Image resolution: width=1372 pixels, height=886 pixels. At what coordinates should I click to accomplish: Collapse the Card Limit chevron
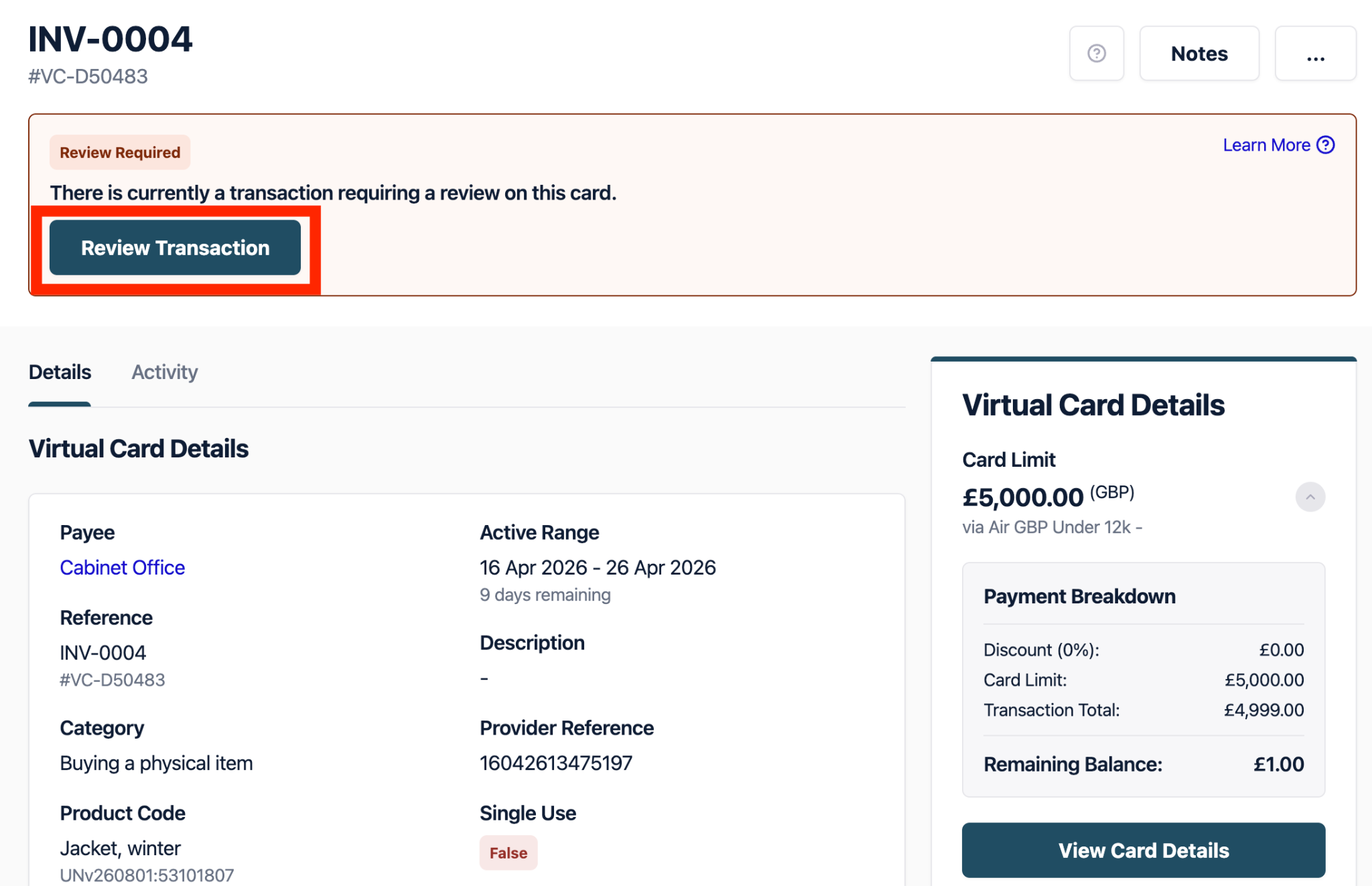(x=1310, y=497)
